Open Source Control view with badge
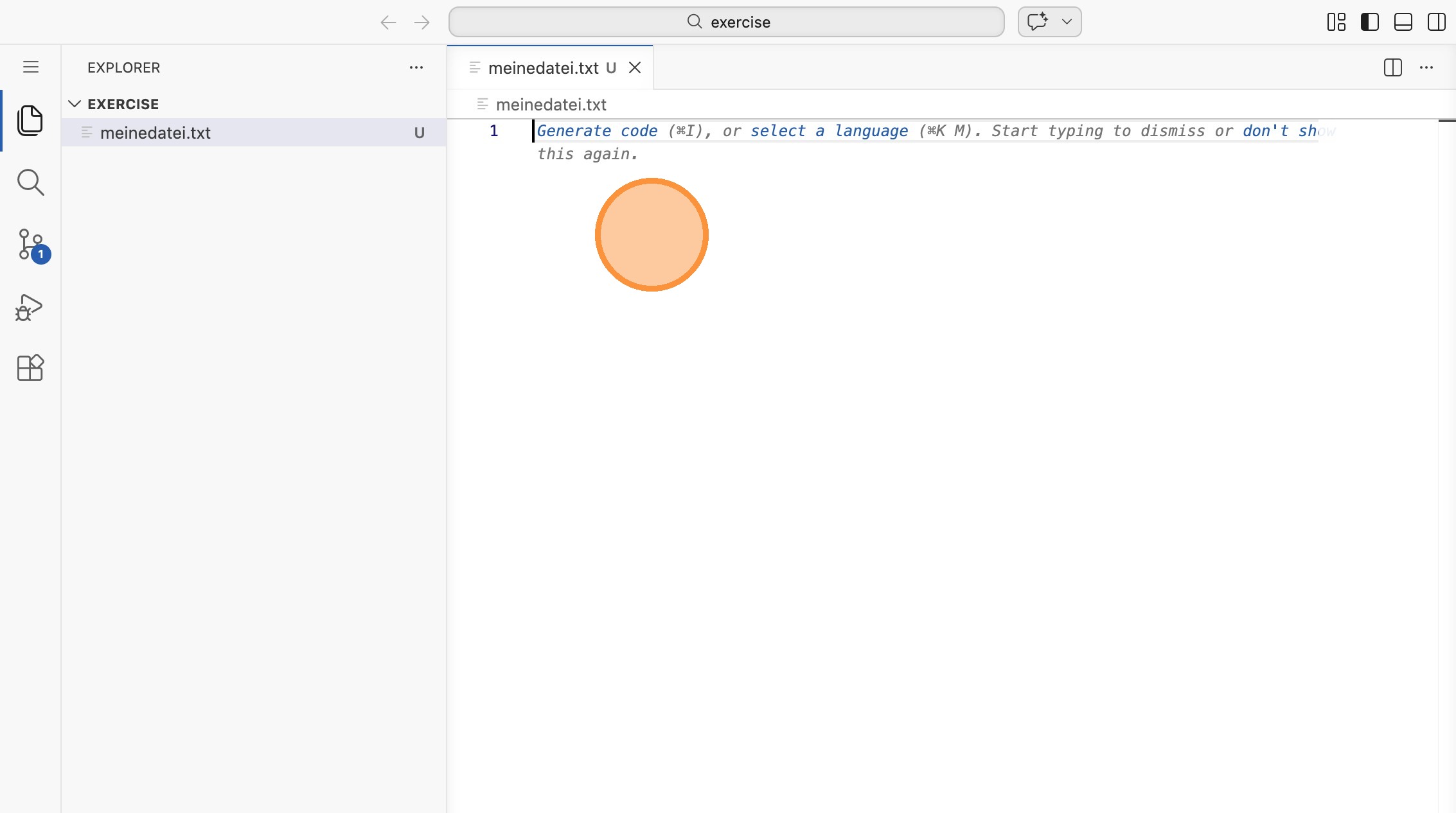 click(30, 245)
